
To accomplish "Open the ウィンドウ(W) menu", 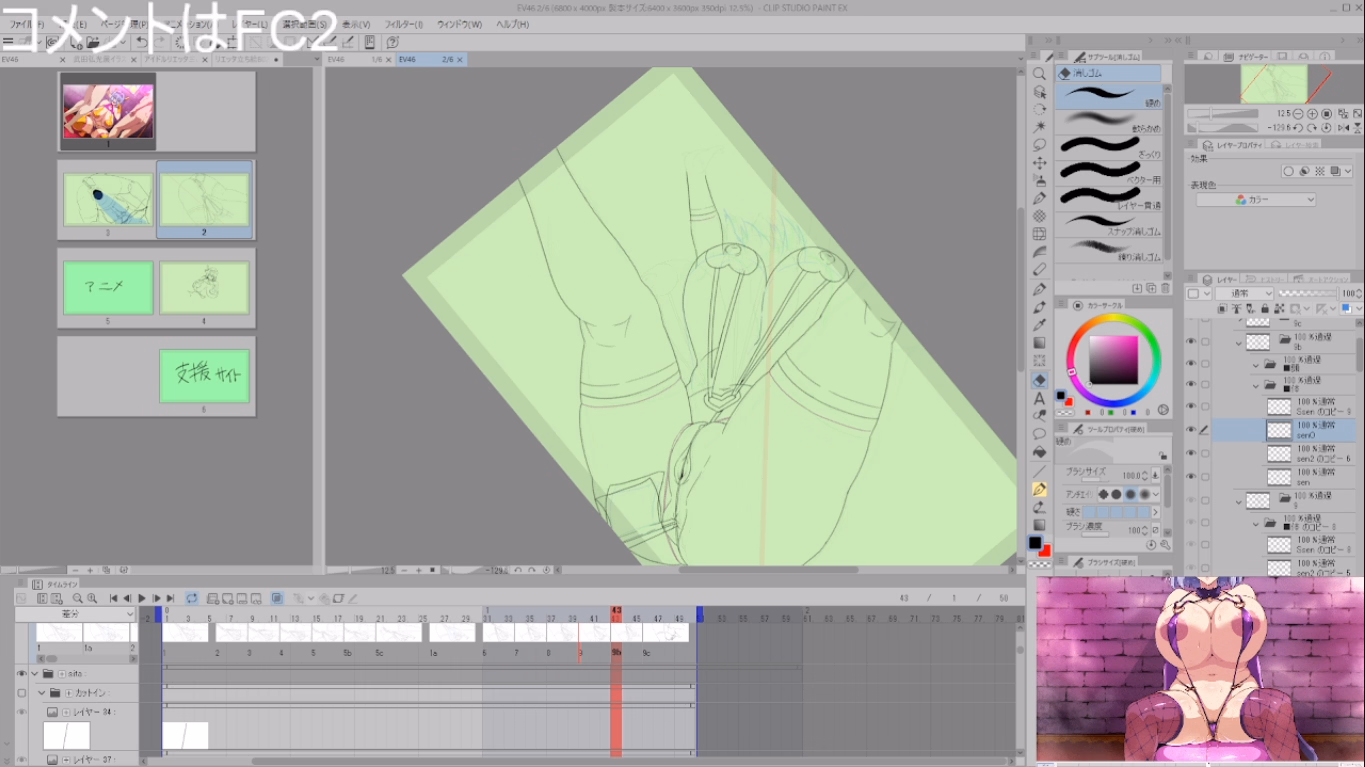I will click(x=458, y=24).
